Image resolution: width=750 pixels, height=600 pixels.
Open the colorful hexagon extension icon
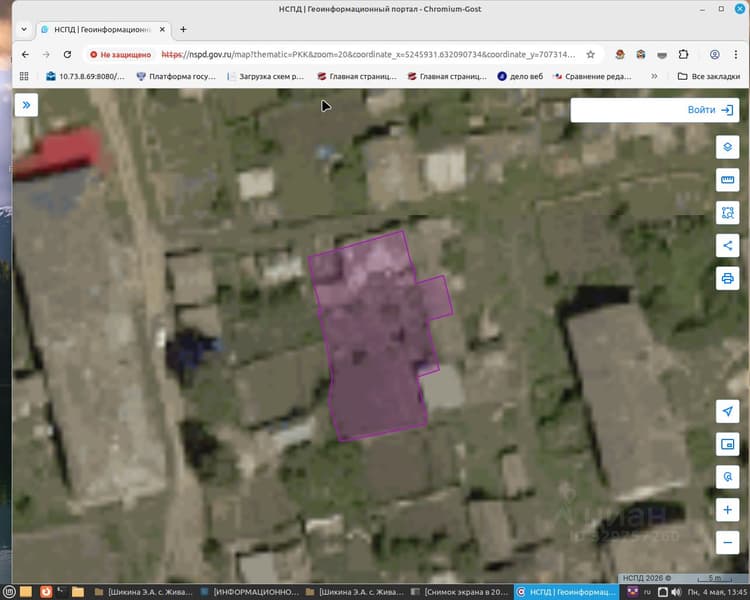pyautogui.click(x=641, y=55)
